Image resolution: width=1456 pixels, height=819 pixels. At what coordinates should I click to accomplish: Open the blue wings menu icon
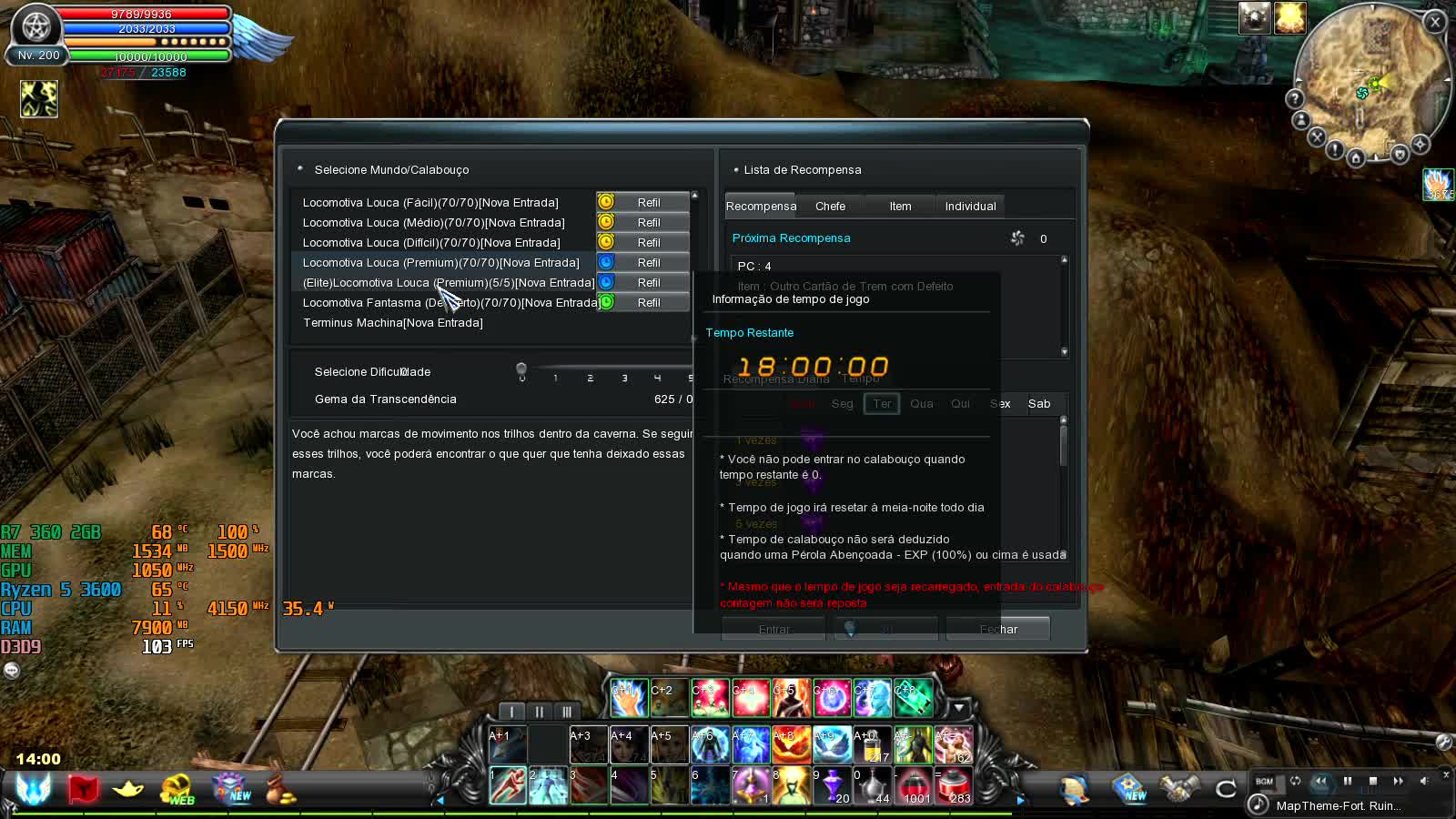coord(33,788)
